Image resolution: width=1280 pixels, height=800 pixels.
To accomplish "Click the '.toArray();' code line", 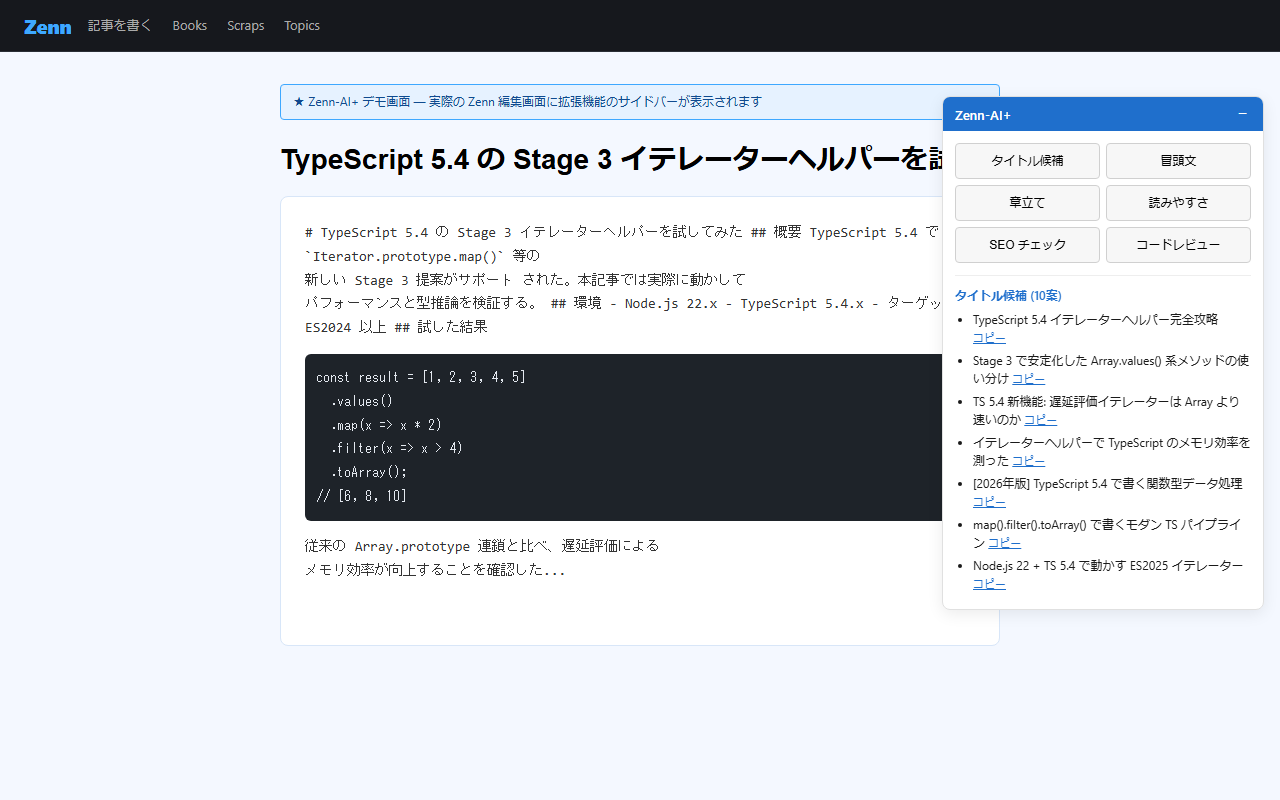I will click(369, 472).
